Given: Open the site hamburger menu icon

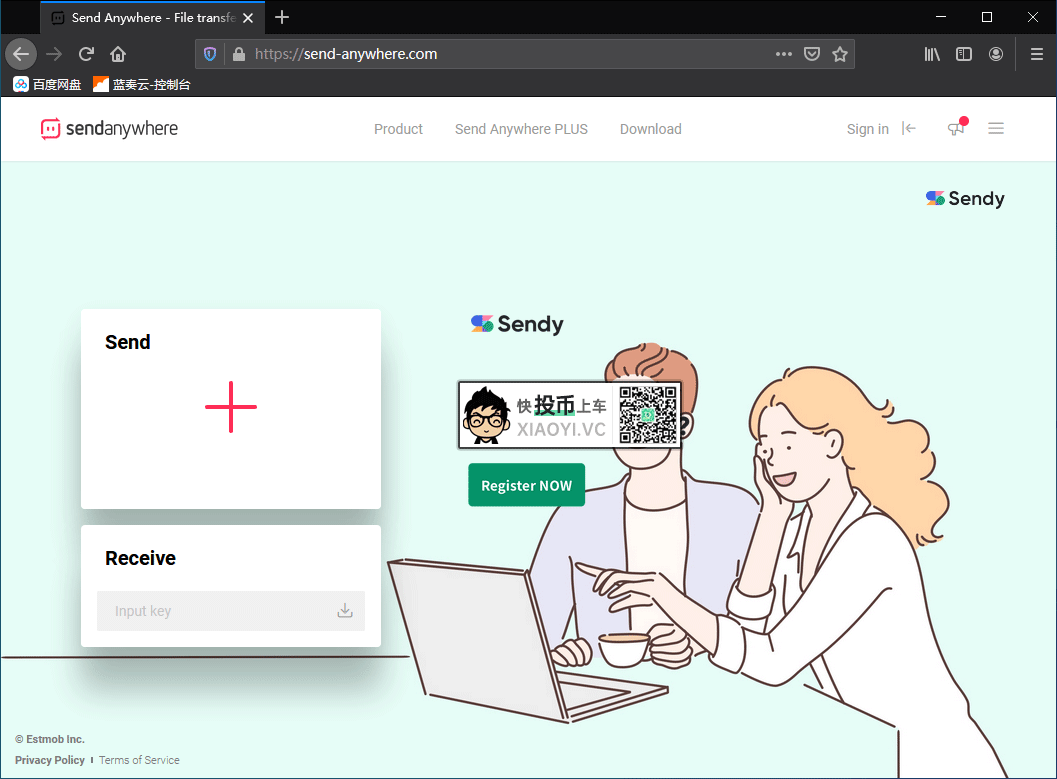Looking at the screenshot, I should (x=996, y=128).
